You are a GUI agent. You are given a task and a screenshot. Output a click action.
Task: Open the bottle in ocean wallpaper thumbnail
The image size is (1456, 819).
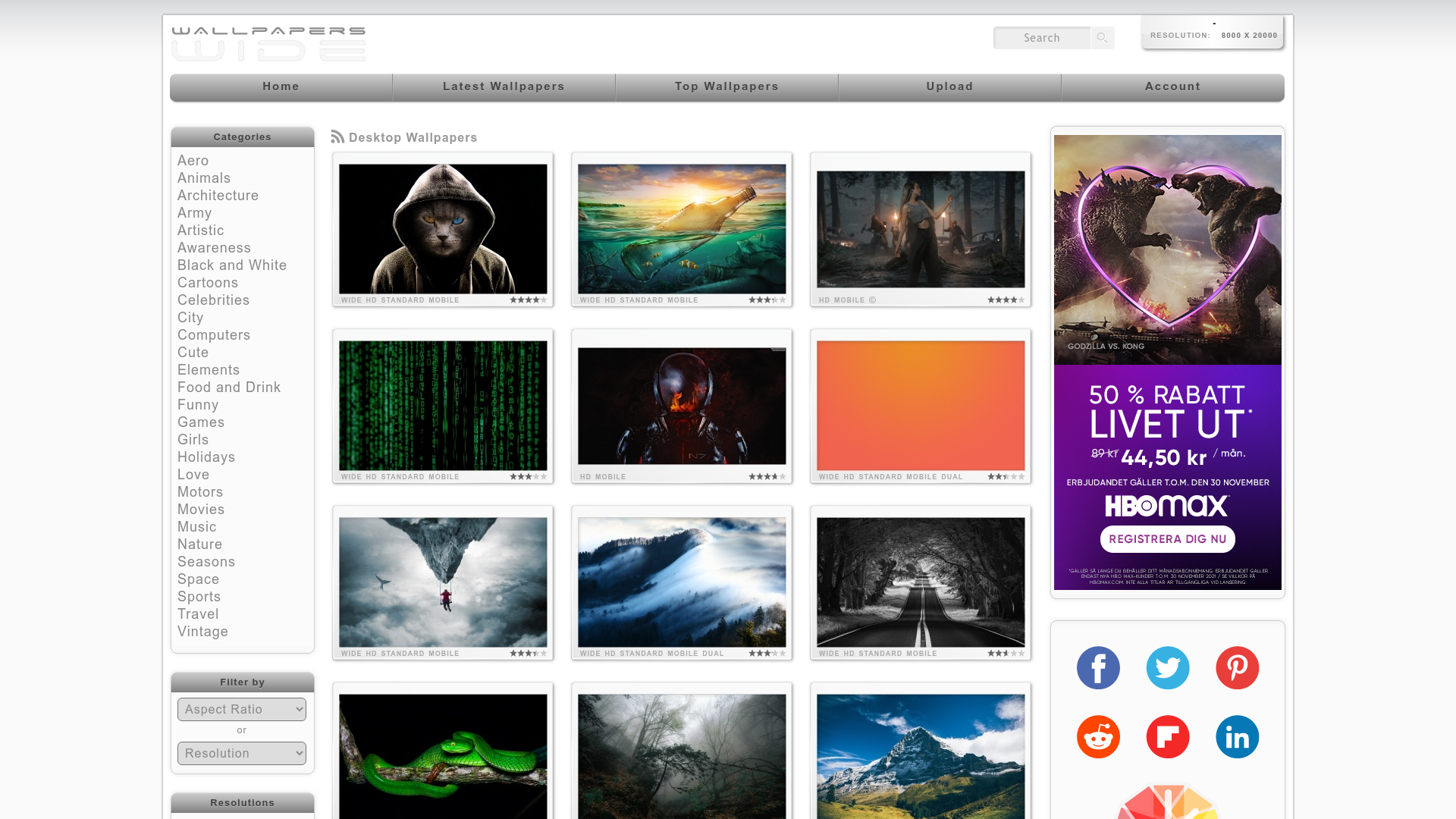coord(682,229)
